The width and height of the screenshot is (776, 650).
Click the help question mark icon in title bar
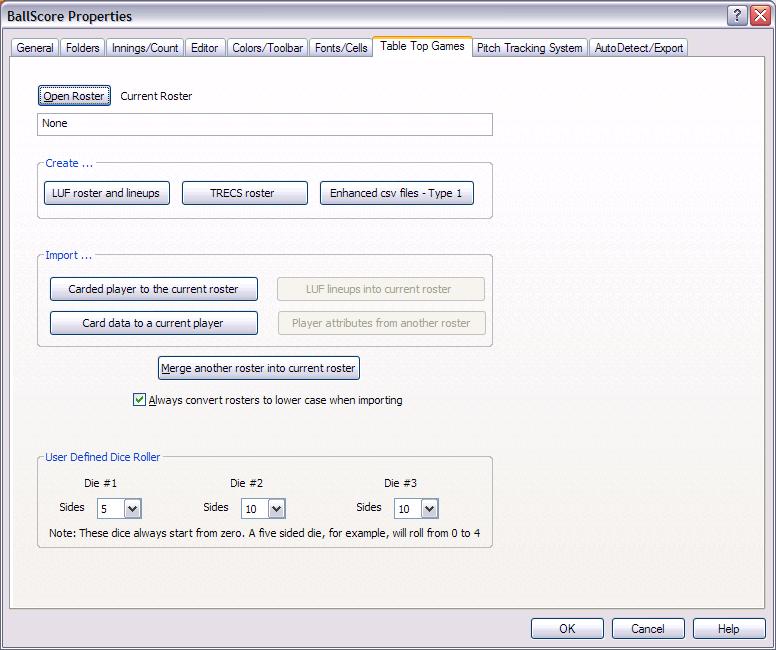point(737,16)
